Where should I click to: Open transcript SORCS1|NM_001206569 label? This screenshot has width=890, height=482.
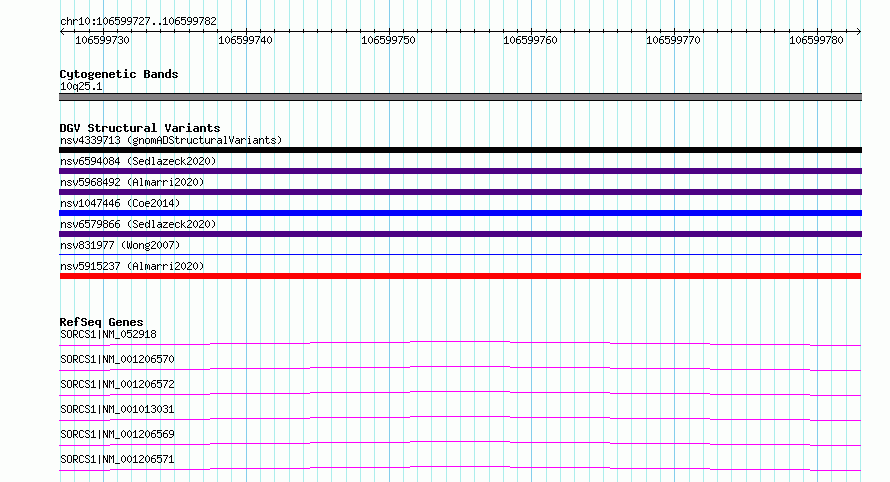point(117,434)
